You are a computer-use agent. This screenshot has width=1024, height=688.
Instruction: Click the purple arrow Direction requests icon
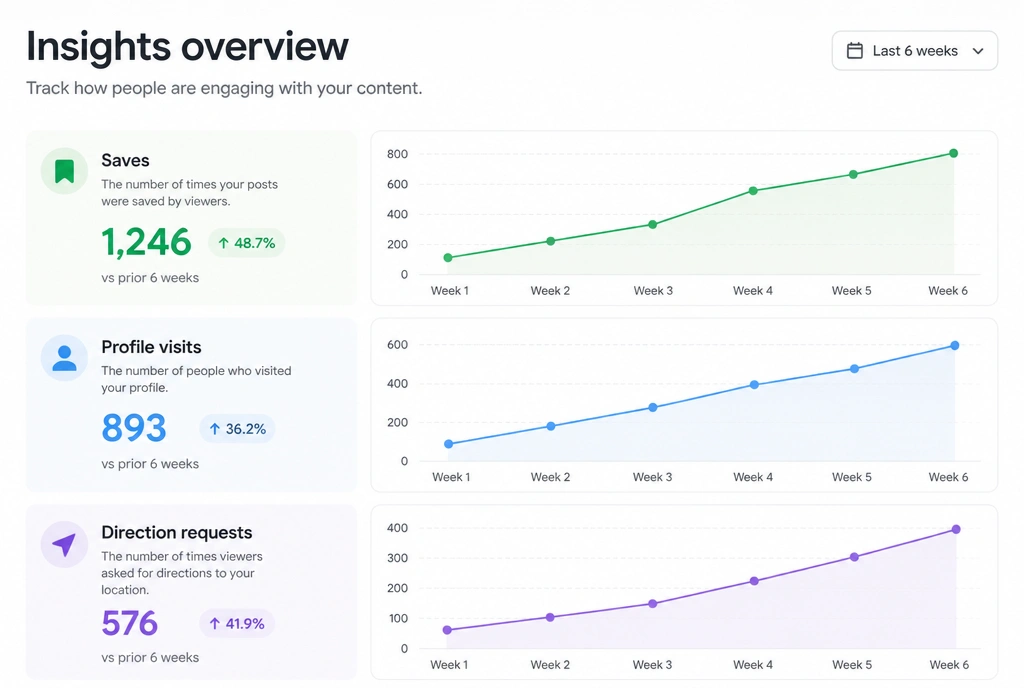[x=64, y=544]
